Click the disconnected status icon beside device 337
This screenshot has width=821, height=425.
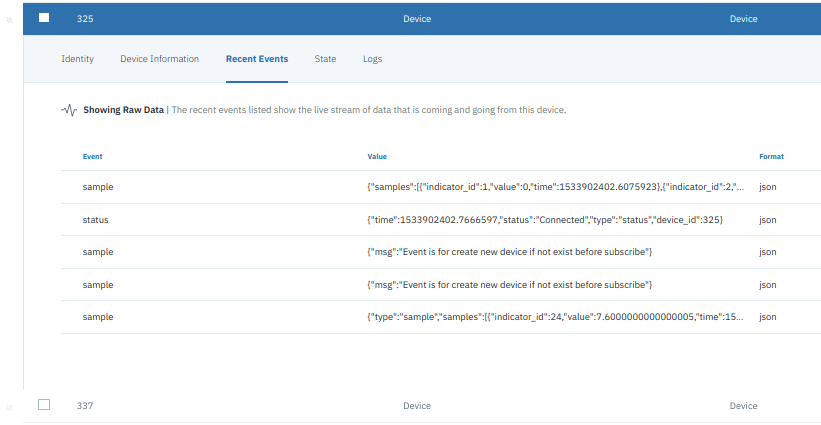click(9, 407)
